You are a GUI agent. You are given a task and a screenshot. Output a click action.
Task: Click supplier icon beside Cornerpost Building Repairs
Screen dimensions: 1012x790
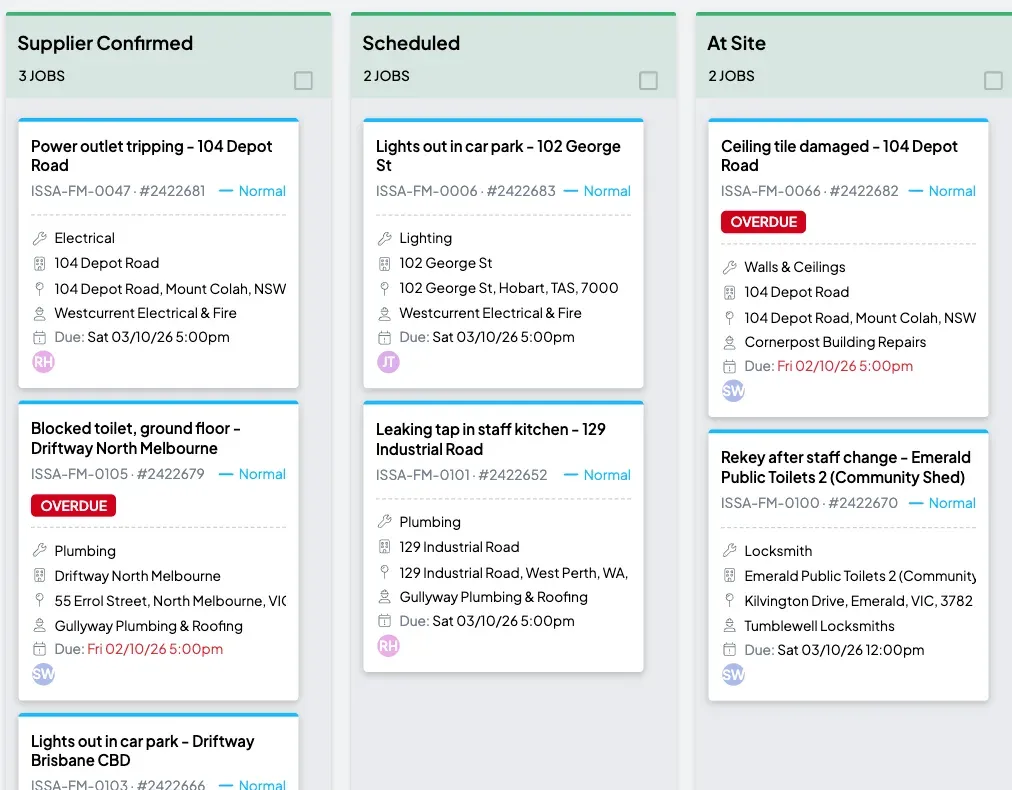(x=729, y=342)
